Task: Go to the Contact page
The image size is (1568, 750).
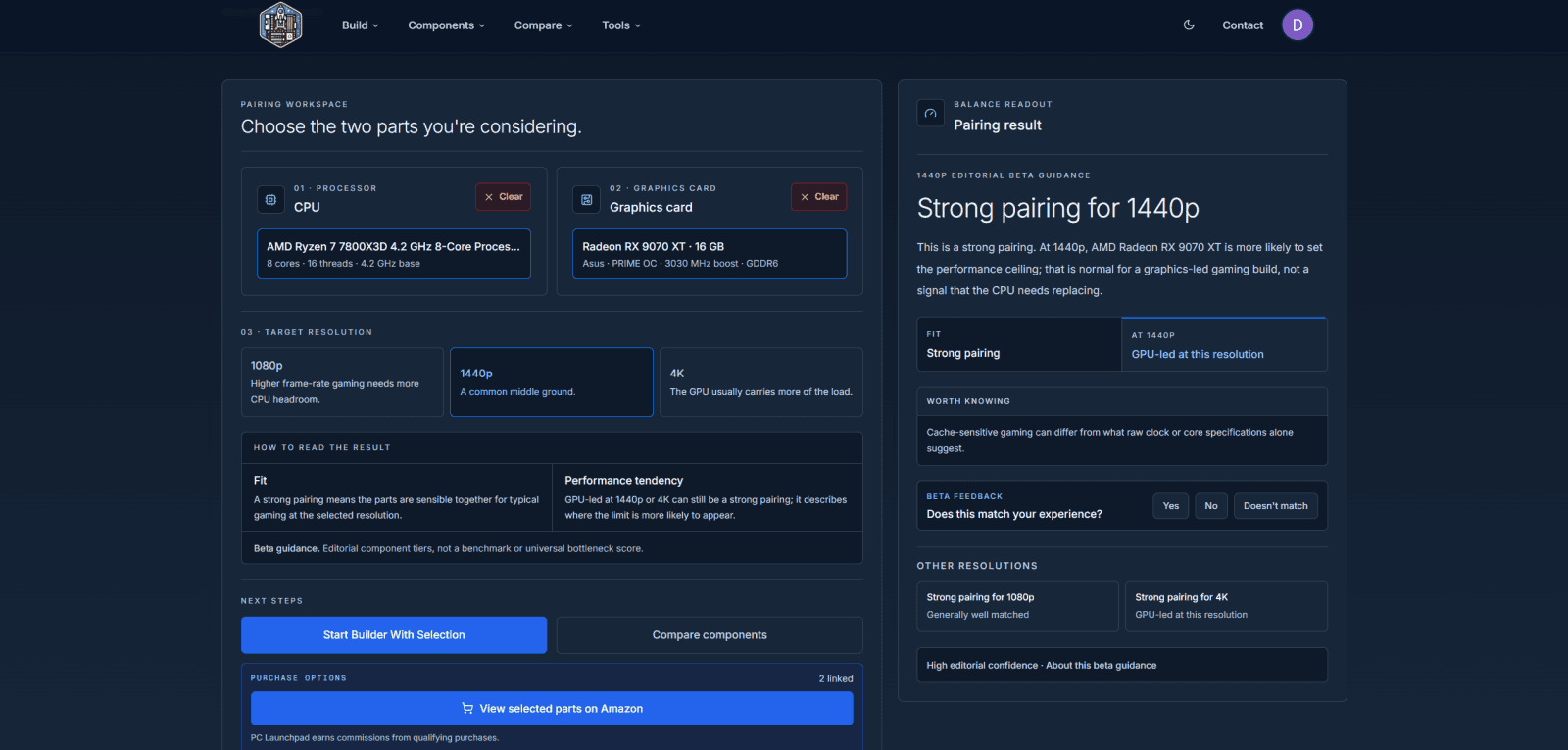Action: pyautogui.click(x=1243, y=25)
